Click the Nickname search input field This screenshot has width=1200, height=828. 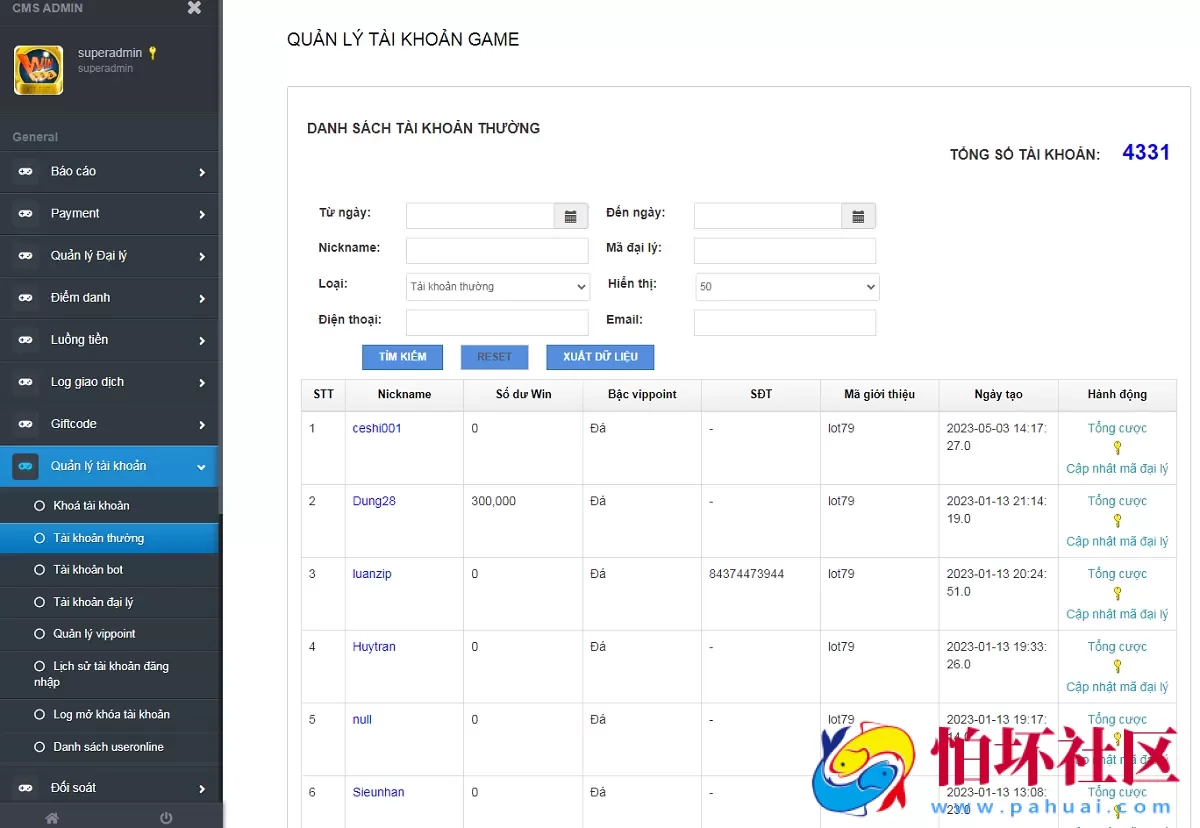(x=495, y=250)
